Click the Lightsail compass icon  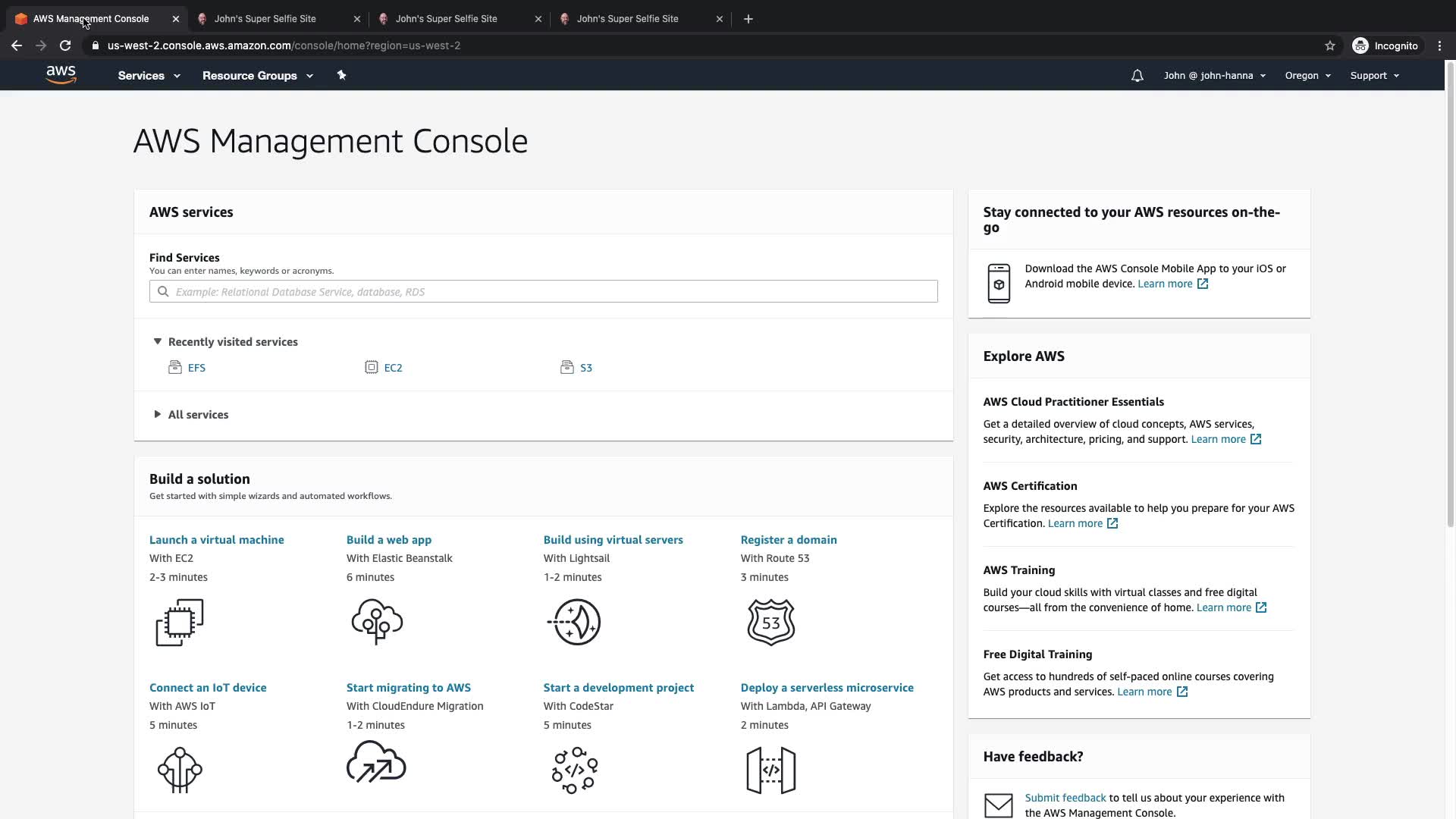(x=574, y=622)
